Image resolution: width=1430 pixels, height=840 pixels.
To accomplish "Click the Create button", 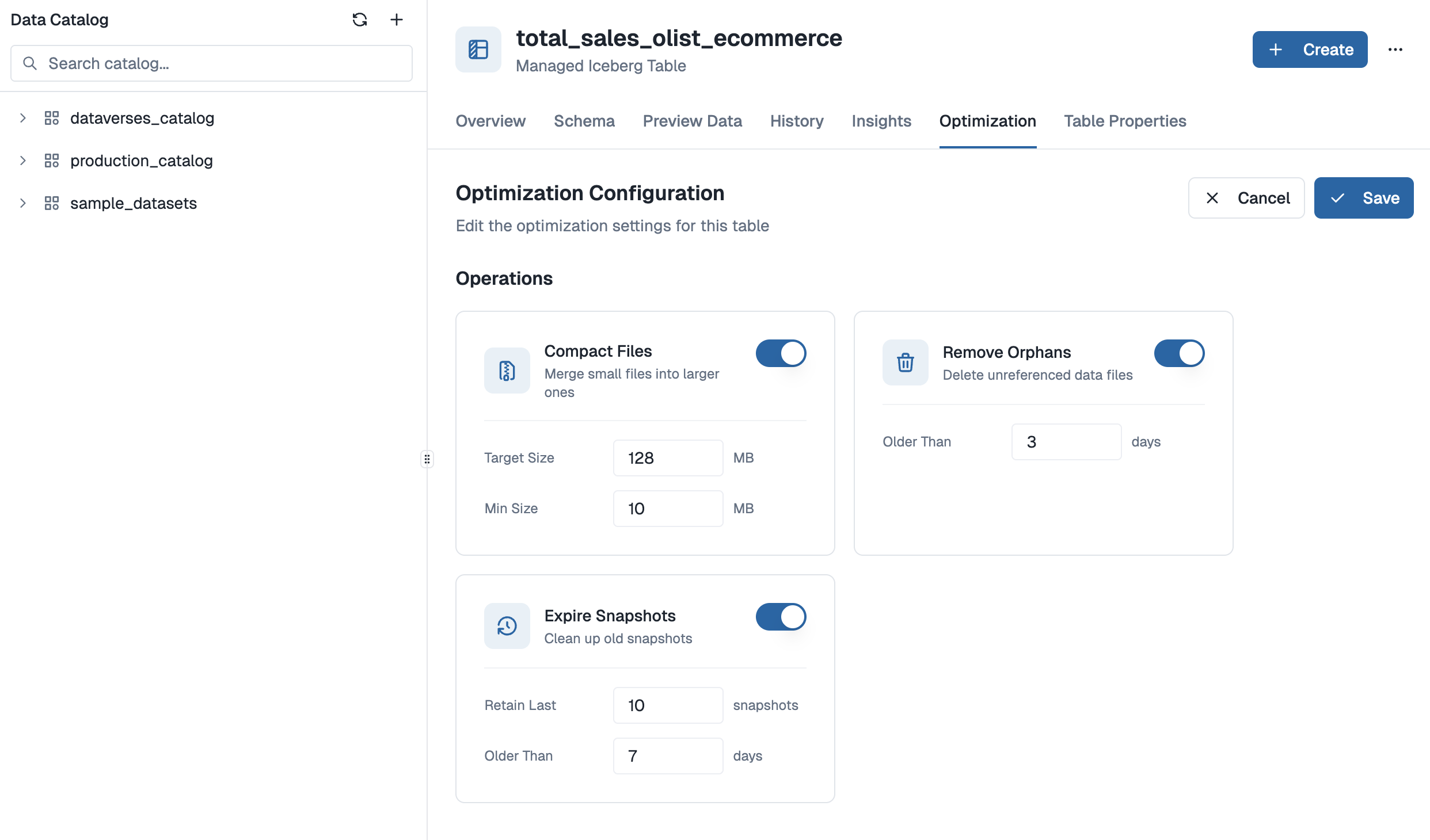I will (x=1310, y=49).
